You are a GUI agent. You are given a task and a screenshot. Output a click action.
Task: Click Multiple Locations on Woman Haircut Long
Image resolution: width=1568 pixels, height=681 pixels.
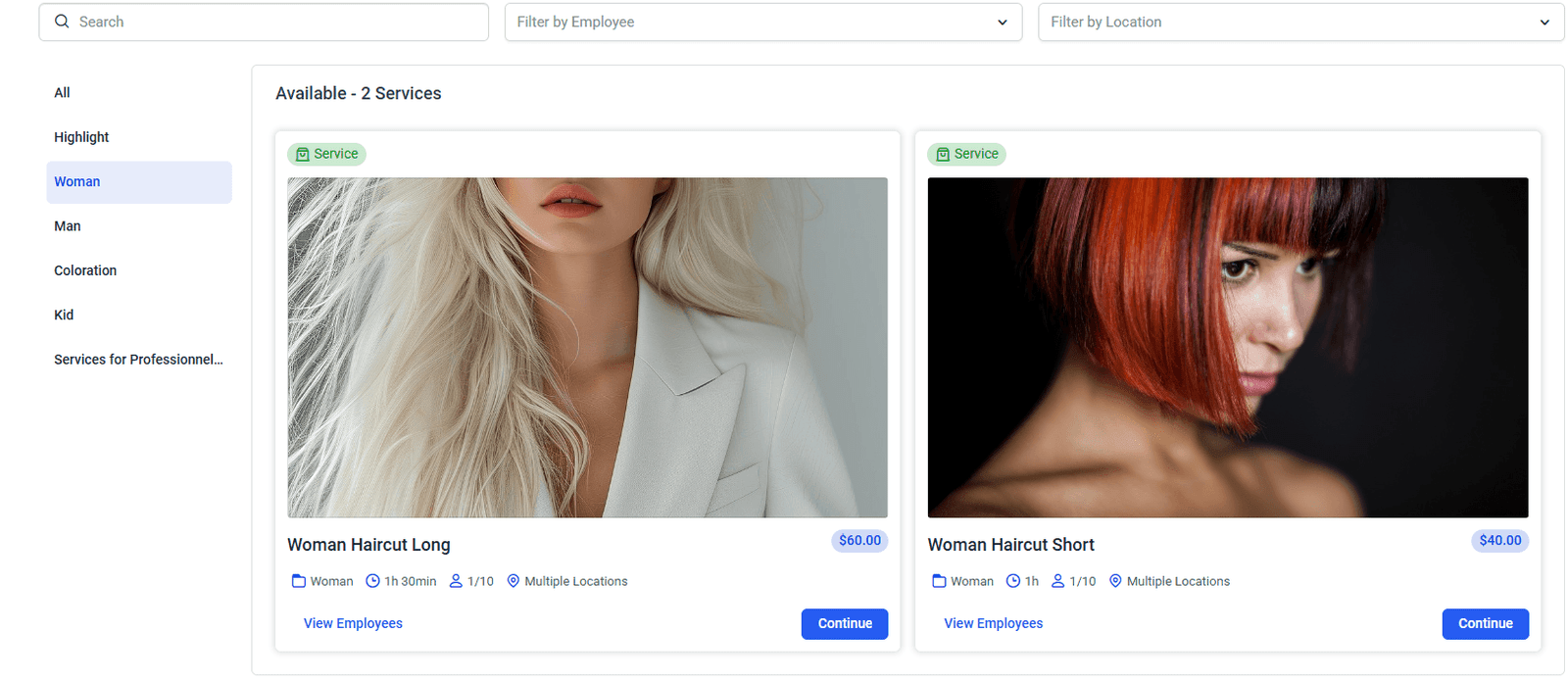tap(576, 581)
